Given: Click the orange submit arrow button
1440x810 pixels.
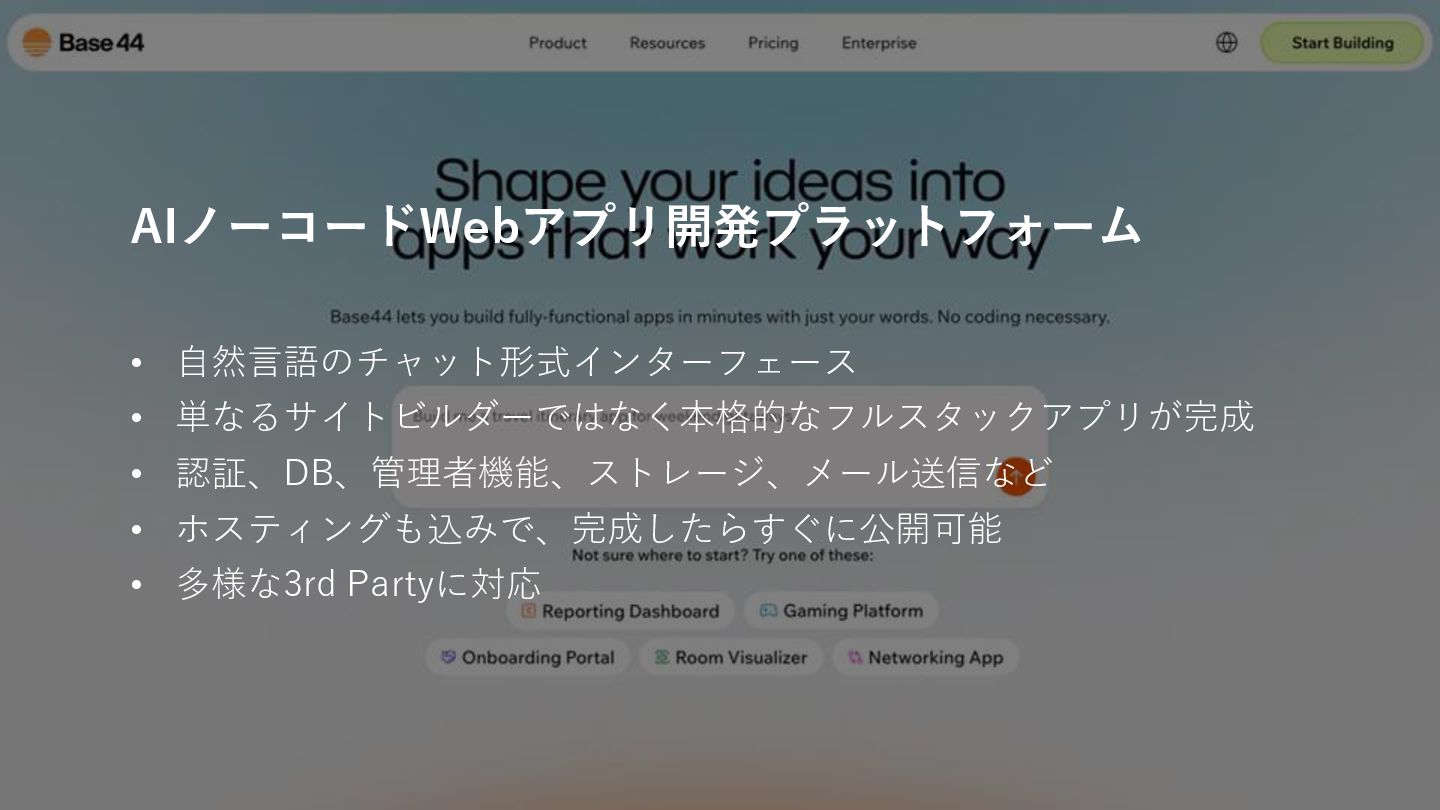Looking at the screenshot, I should pos(1016,476).
